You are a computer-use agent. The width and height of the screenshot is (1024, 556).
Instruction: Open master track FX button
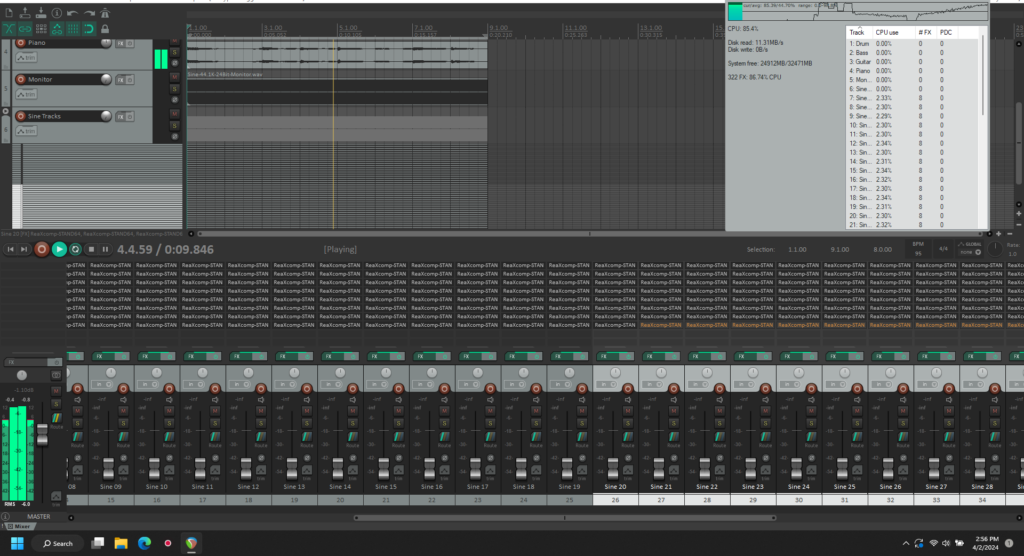(27, 362)
